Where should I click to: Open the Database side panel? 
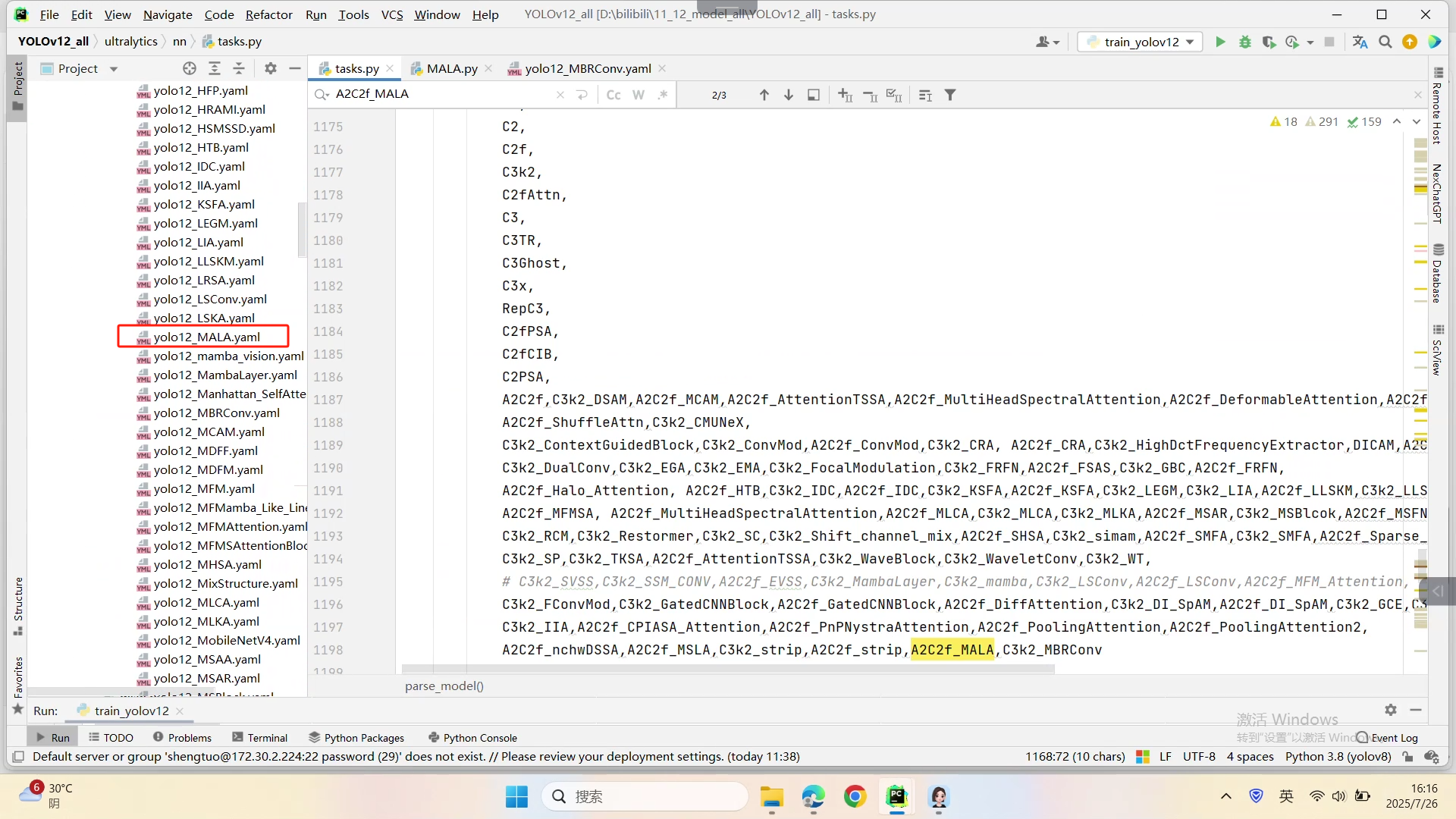tap(1438, 273)
